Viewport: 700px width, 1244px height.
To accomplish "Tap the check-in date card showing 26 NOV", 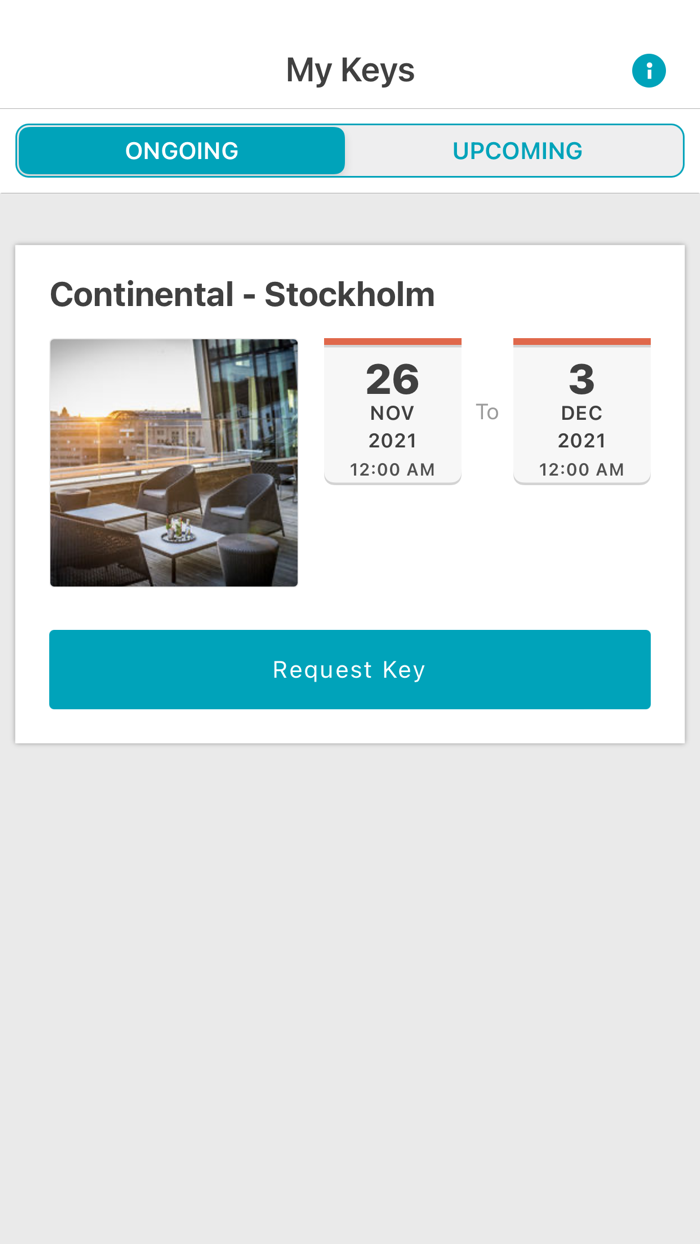I will tap(393, 410).
